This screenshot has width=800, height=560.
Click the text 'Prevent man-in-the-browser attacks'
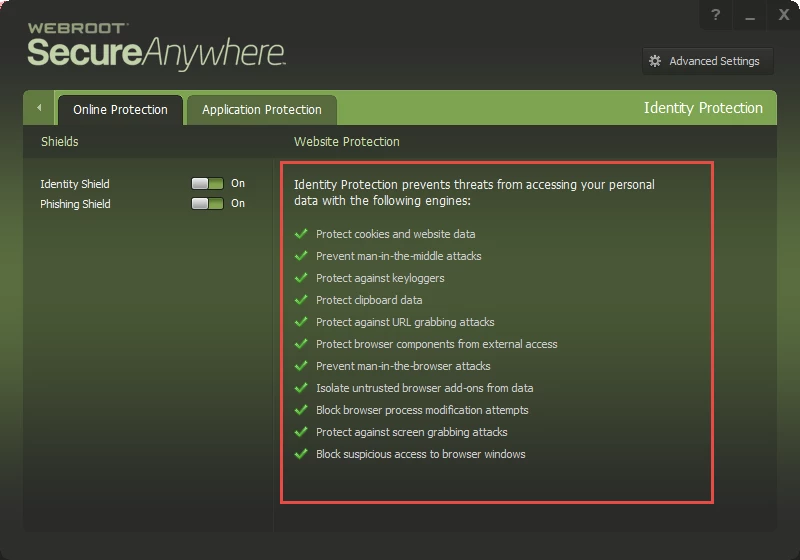click(x=403, y=366)
